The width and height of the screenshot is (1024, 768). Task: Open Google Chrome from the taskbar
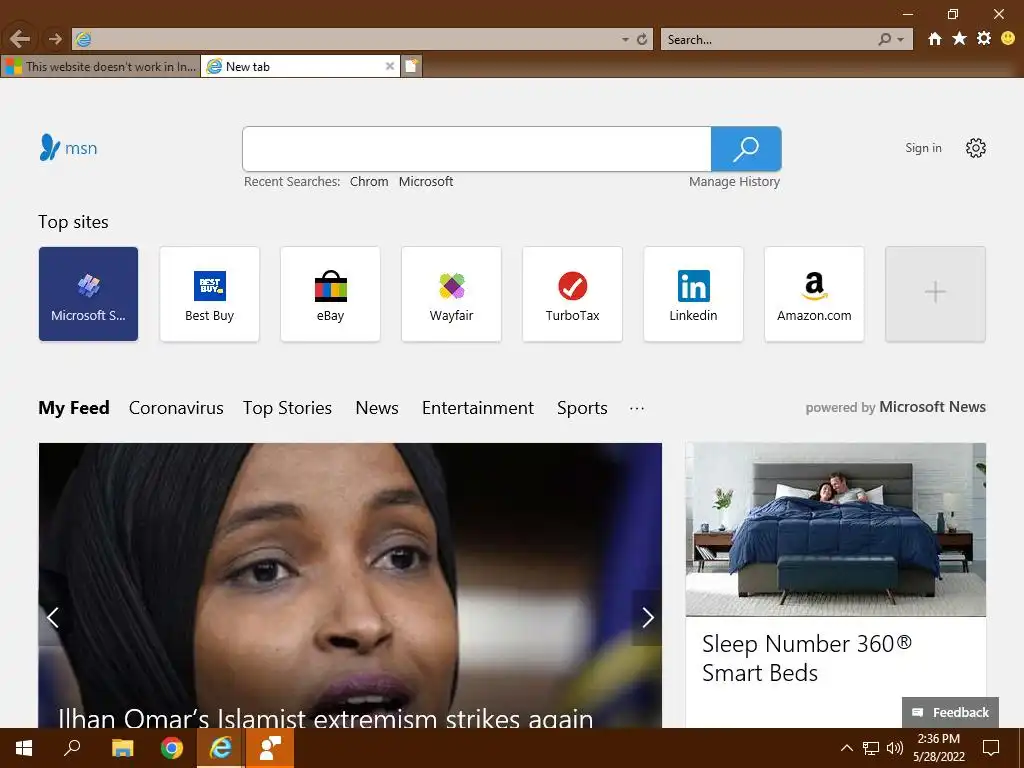coord(172,748)
